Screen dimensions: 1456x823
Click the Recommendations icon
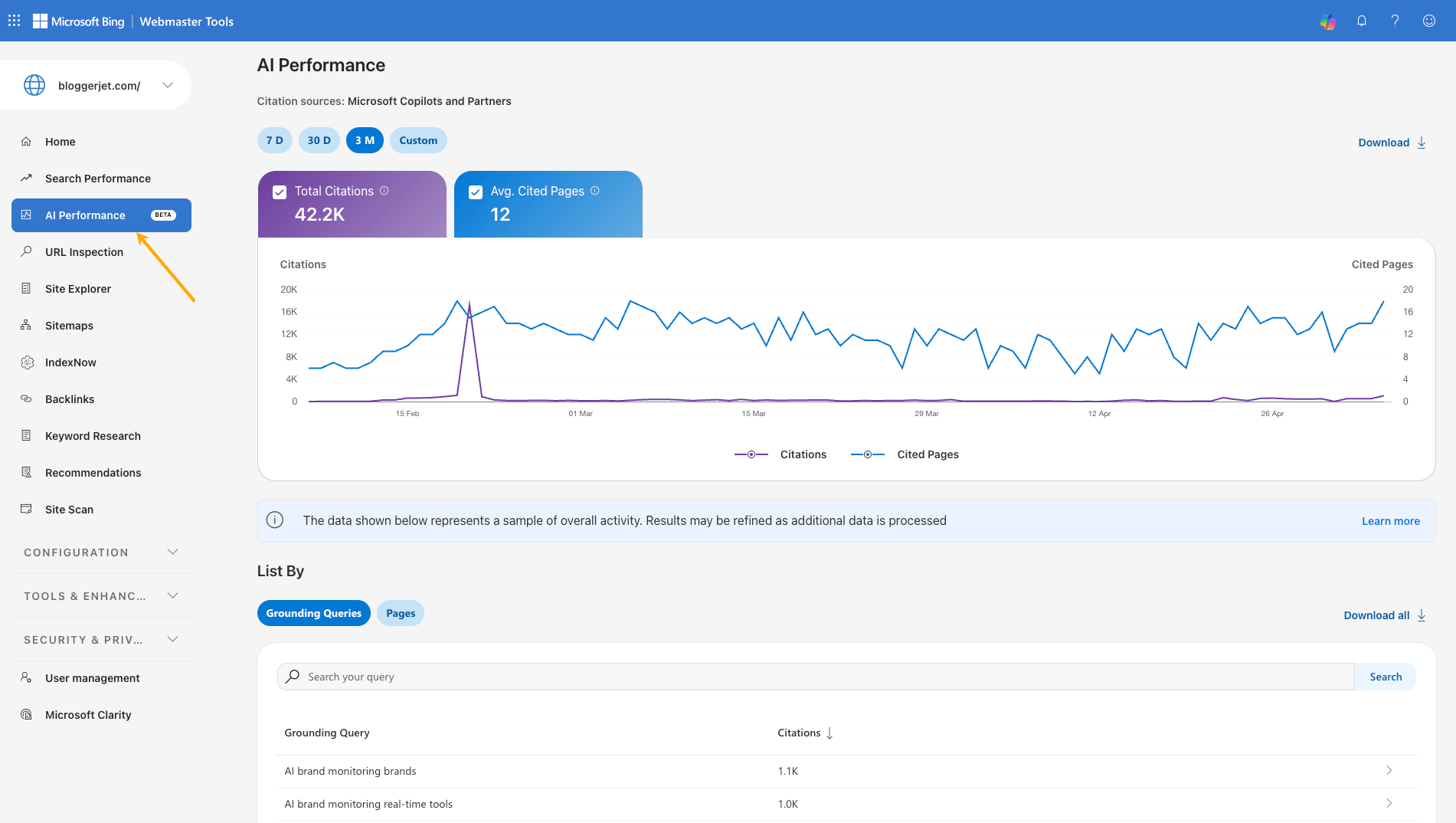pyautogui.click(x=26, y=472)
